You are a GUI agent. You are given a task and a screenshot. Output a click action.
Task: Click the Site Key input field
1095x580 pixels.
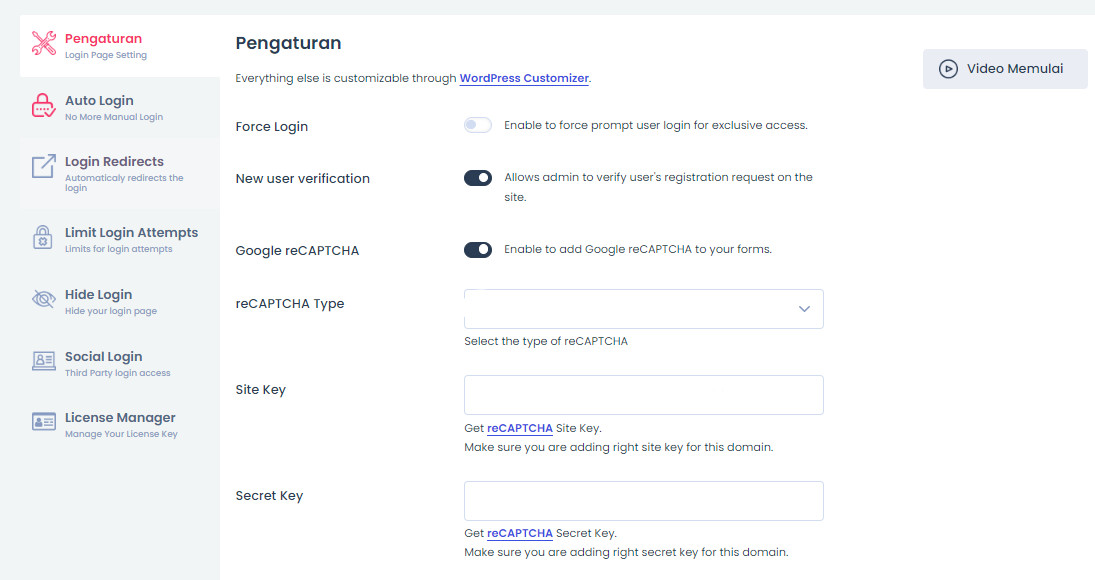643,395
